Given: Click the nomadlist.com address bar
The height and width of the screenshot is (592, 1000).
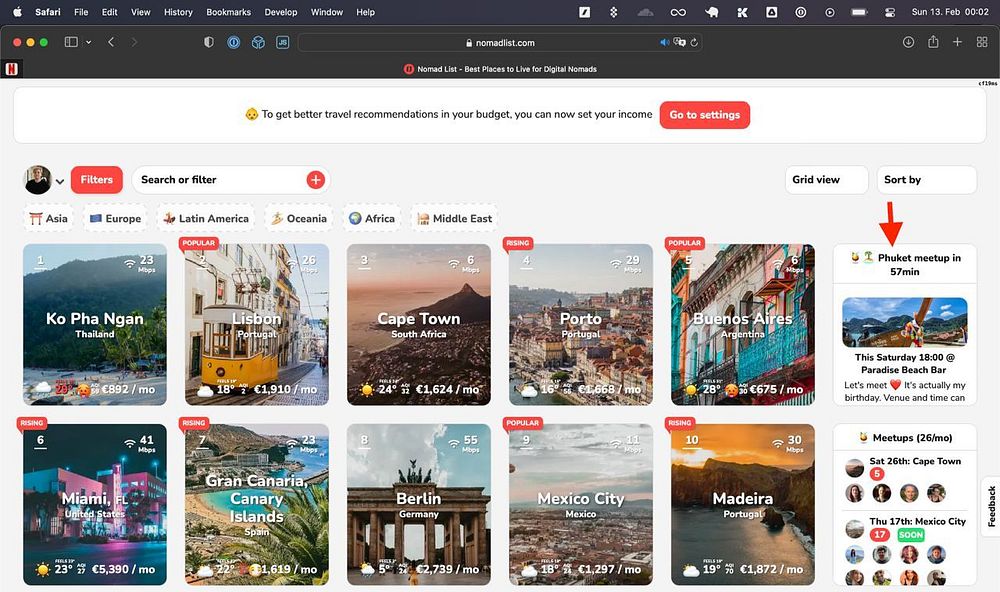Looking at the screenshot, I should click(500, 43).
